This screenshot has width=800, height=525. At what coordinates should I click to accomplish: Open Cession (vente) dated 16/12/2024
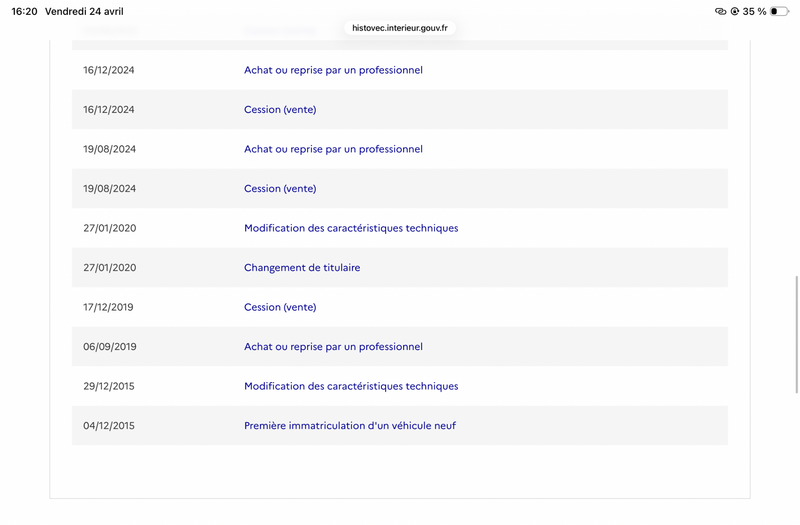point(280,109)
